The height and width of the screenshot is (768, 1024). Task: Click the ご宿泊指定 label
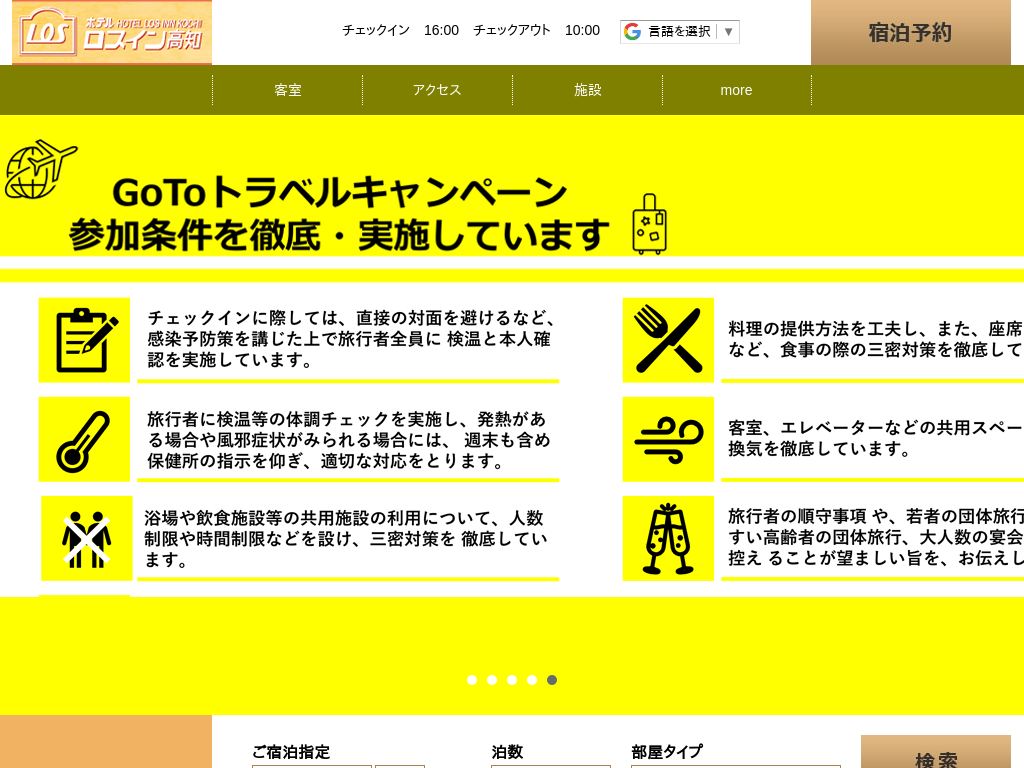291,752
